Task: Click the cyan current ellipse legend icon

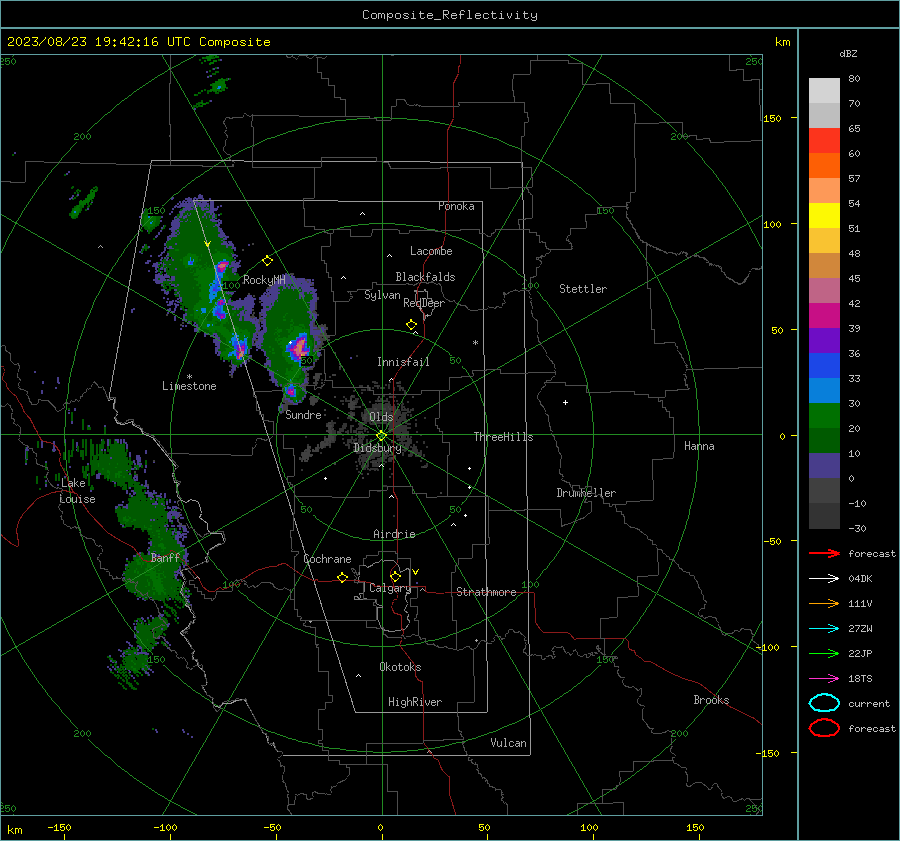Action: 824,703
